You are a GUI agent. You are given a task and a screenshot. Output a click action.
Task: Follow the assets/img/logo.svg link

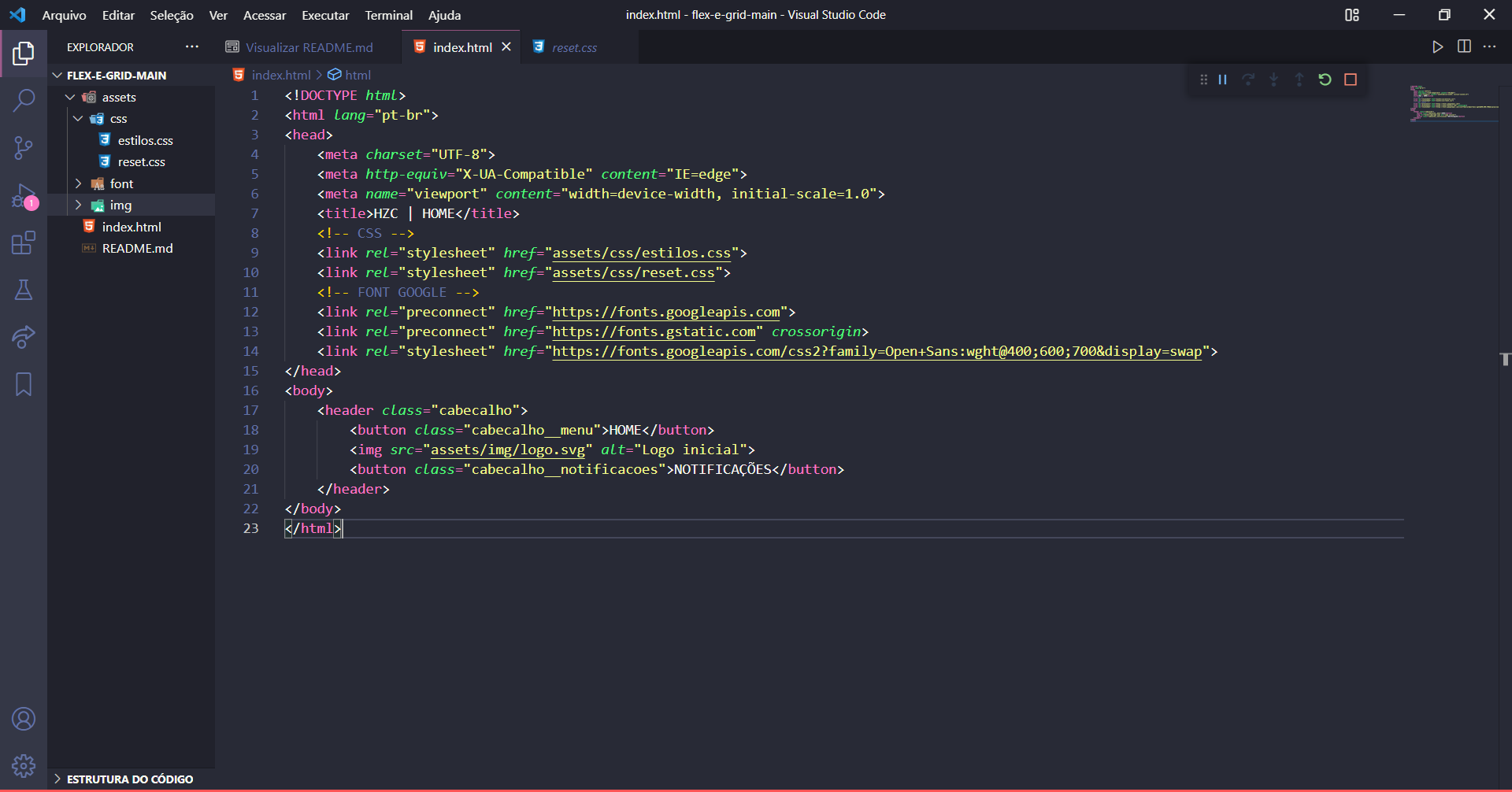point(508,450)
